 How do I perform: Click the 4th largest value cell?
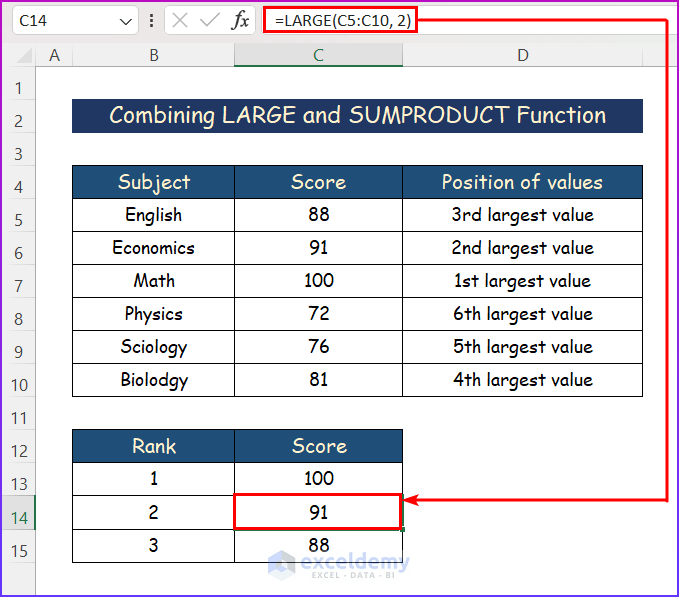pyautogui.click(x=523, y=380)
